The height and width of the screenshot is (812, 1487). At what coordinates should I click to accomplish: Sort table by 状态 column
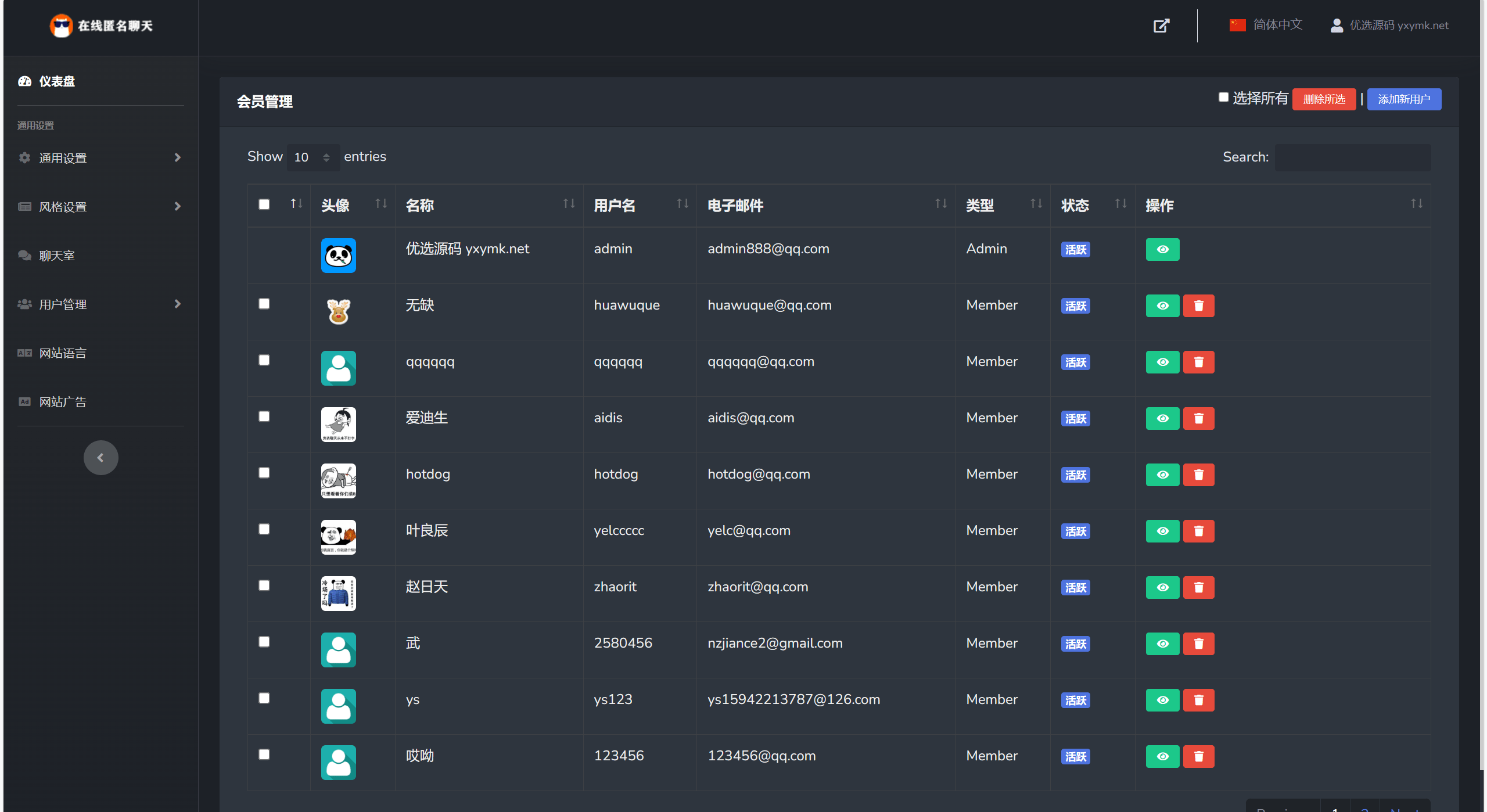[x=1093, y=206]
